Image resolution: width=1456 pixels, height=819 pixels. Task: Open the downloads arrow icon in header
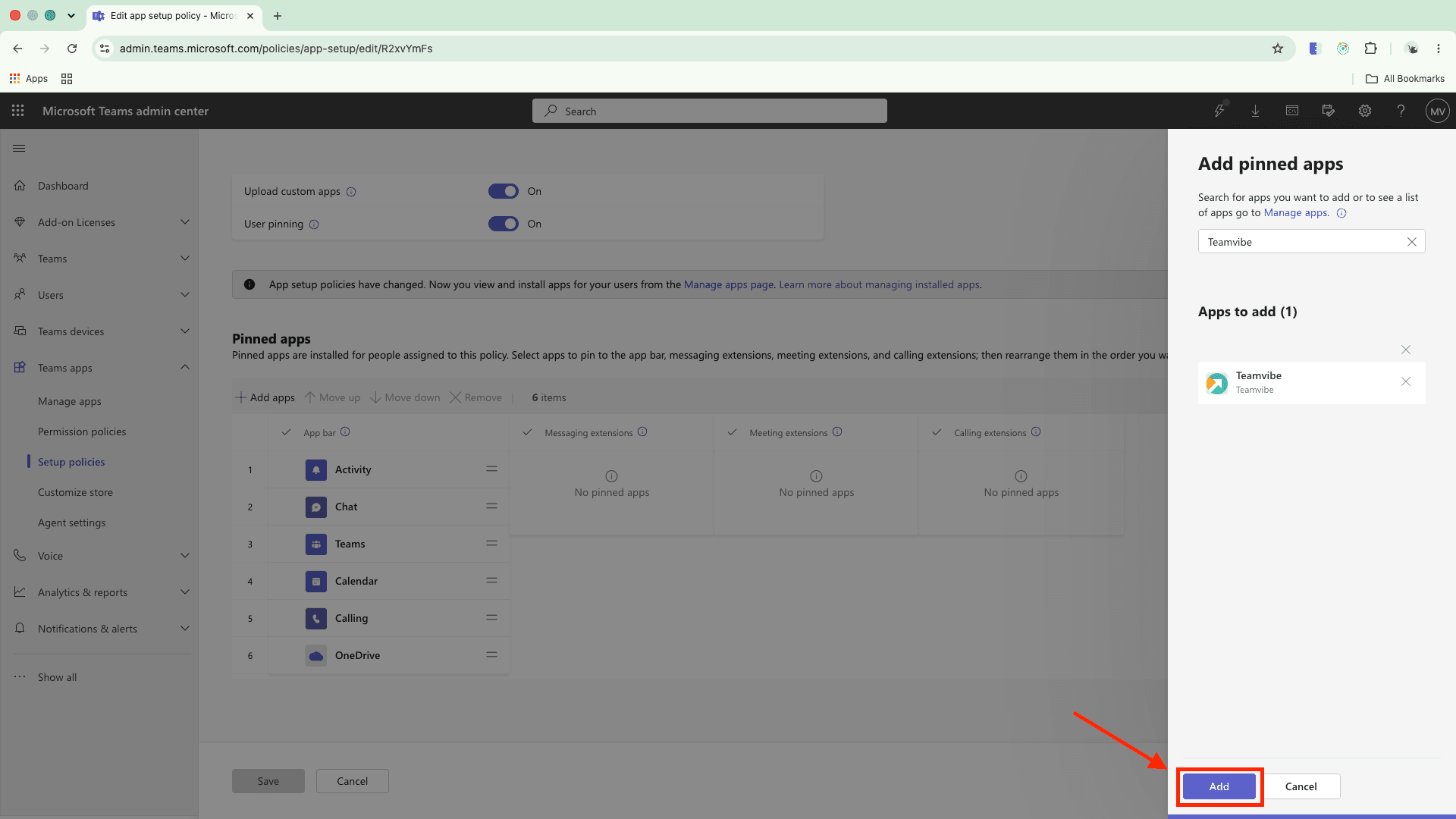coord(1256,111)
